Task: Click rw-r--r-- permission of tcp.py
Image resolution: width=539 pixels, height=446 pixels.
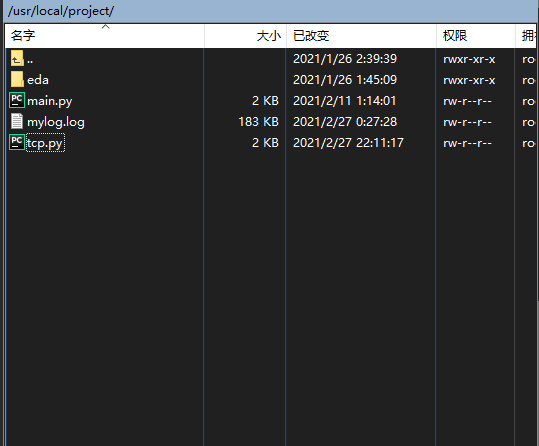Action: tap(468, 143)
